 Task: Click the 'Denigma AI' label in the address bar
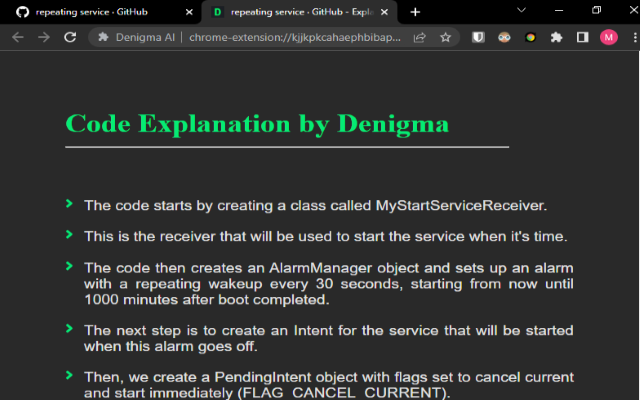145,38
